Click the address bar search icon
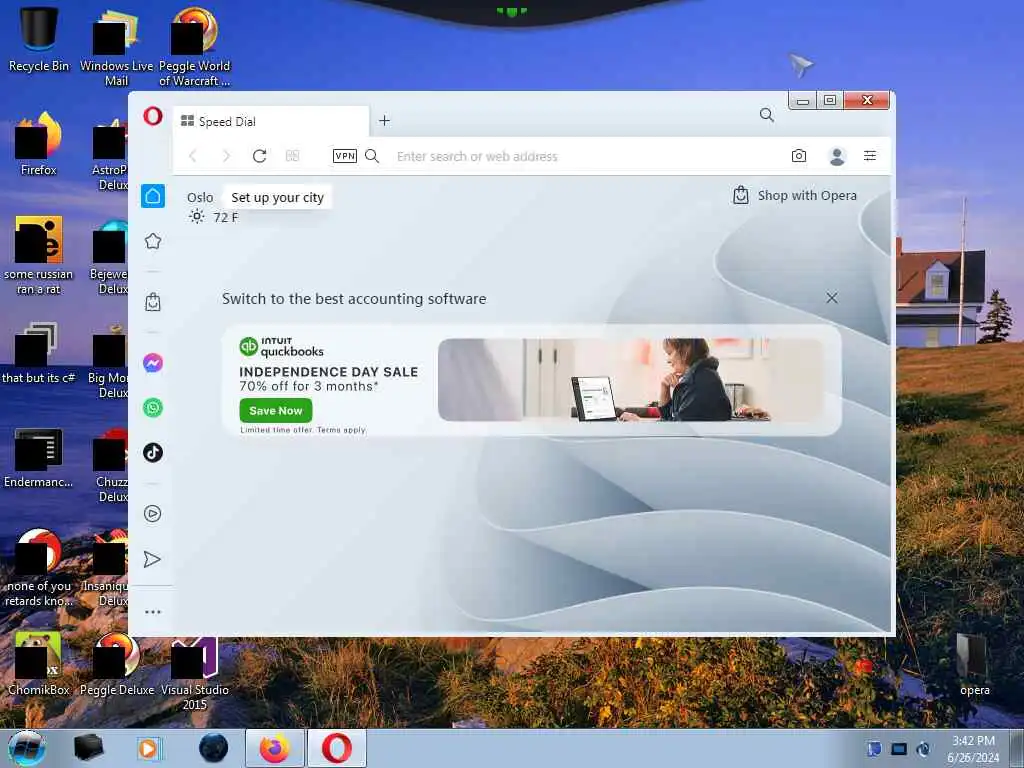 point(372,156)
